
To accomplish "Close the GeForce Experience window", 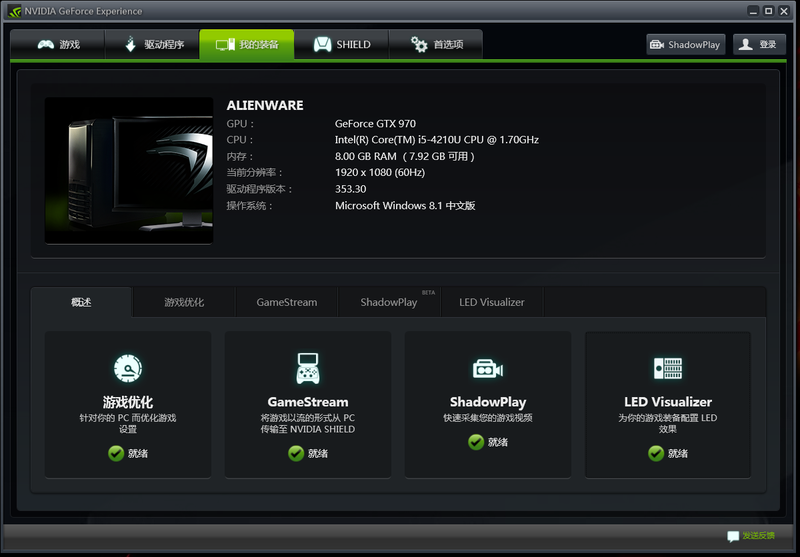I will pos(784,11).
